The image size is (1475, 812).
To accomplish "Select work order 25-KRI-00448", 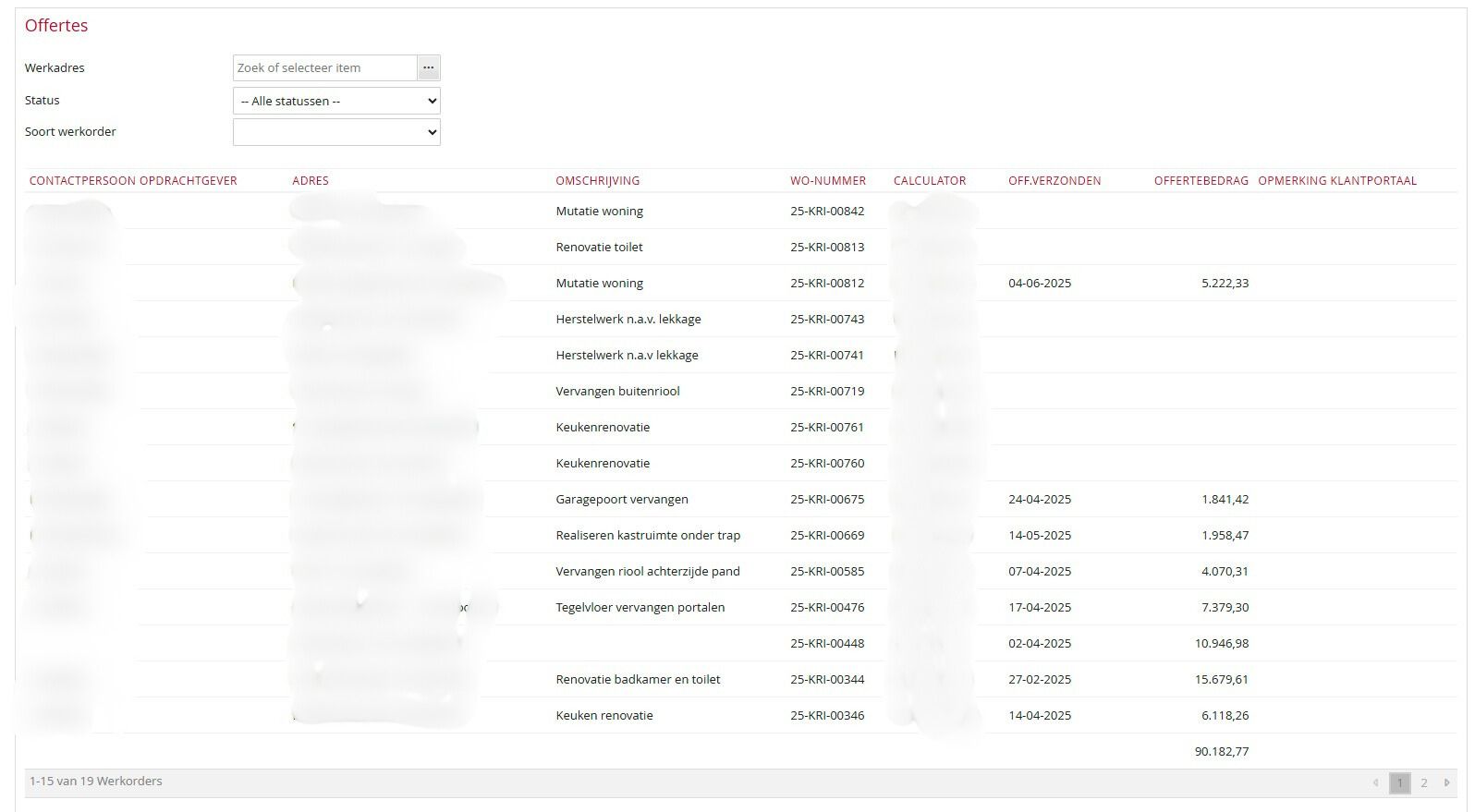I will 827,644.
